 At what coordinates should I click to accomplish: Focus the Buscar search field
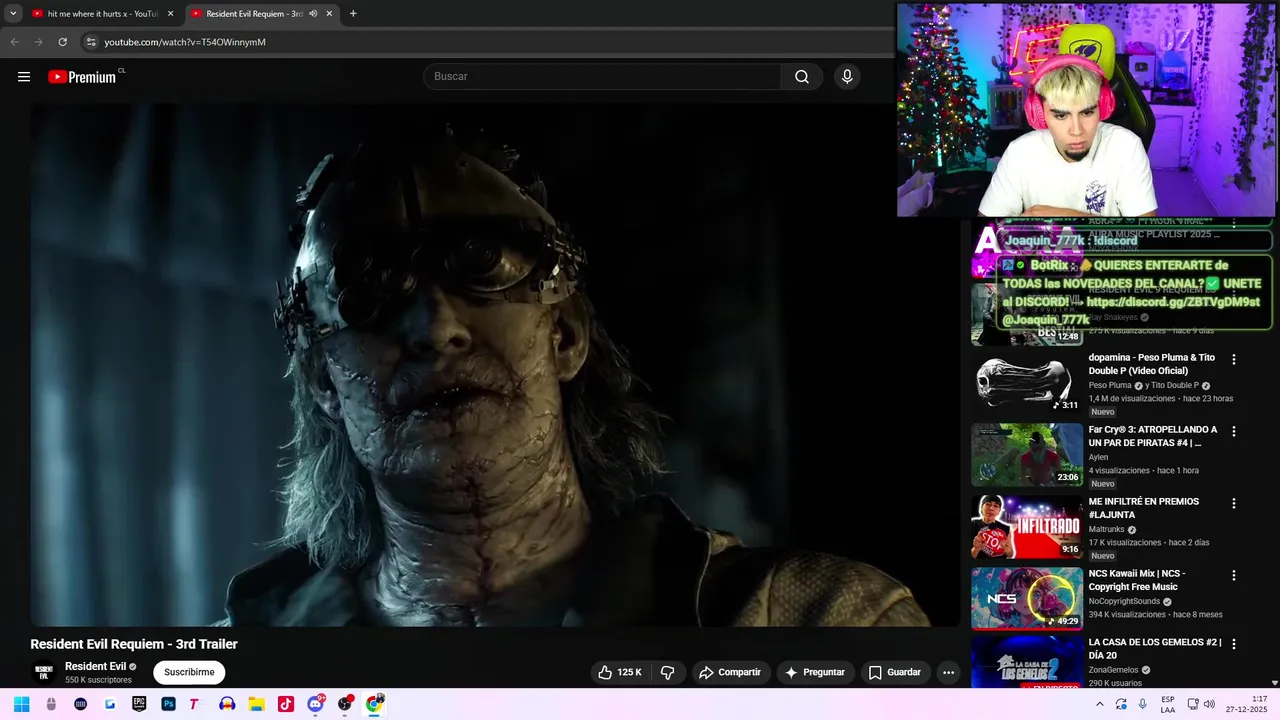click(x=603, y=77)
